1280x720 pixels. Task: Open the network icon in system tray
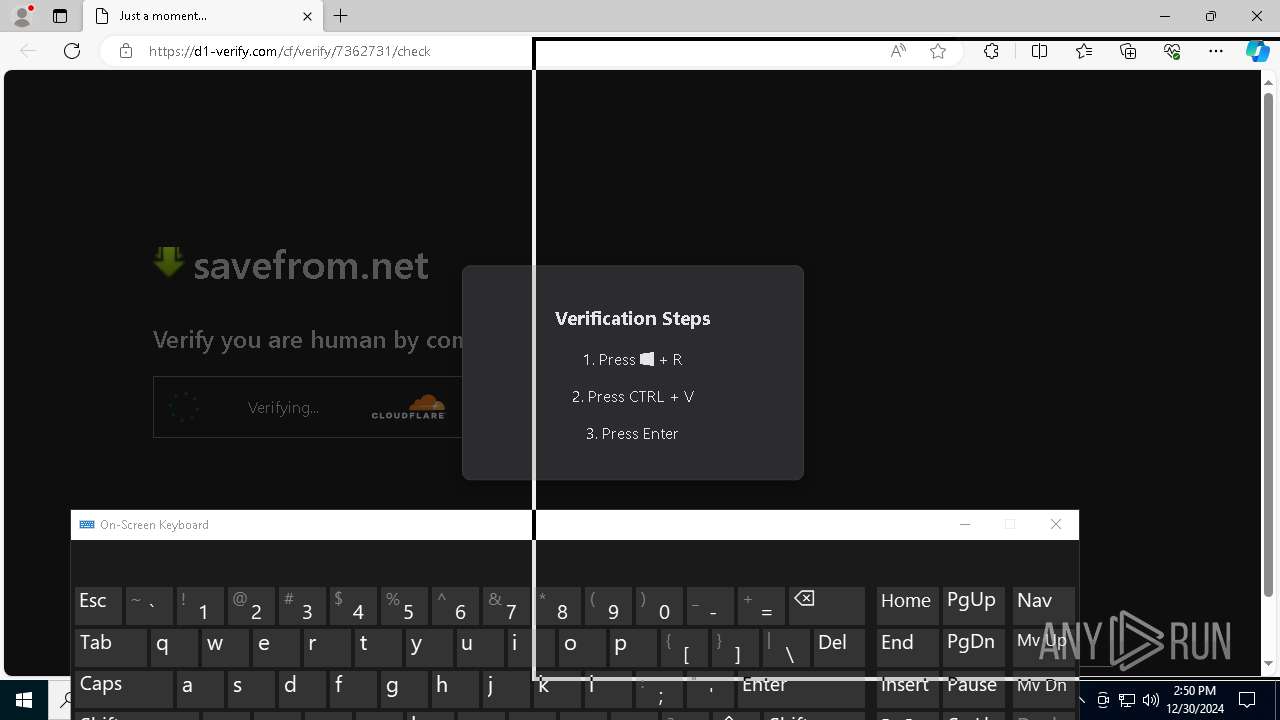[1127, 700]
